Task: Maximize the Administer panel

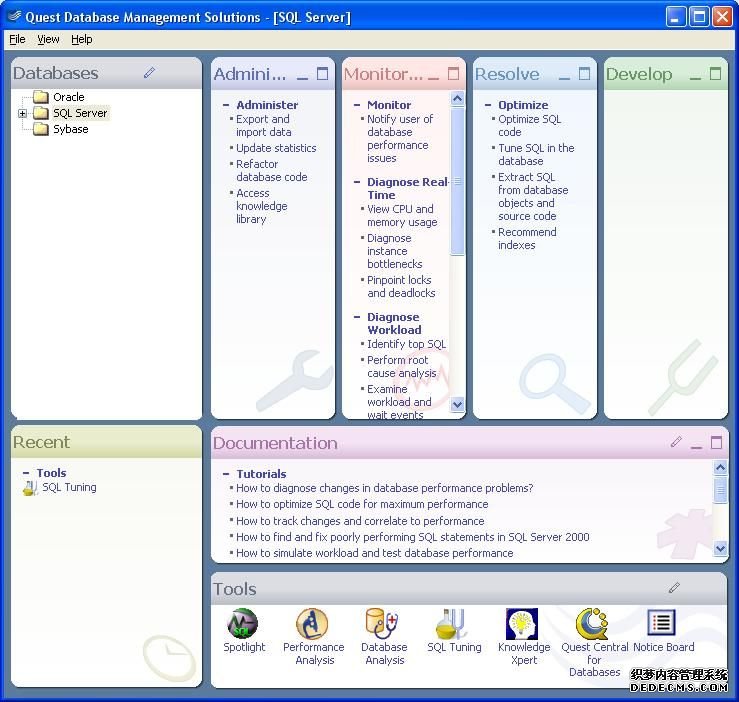Action: click(x=322, y=74)
